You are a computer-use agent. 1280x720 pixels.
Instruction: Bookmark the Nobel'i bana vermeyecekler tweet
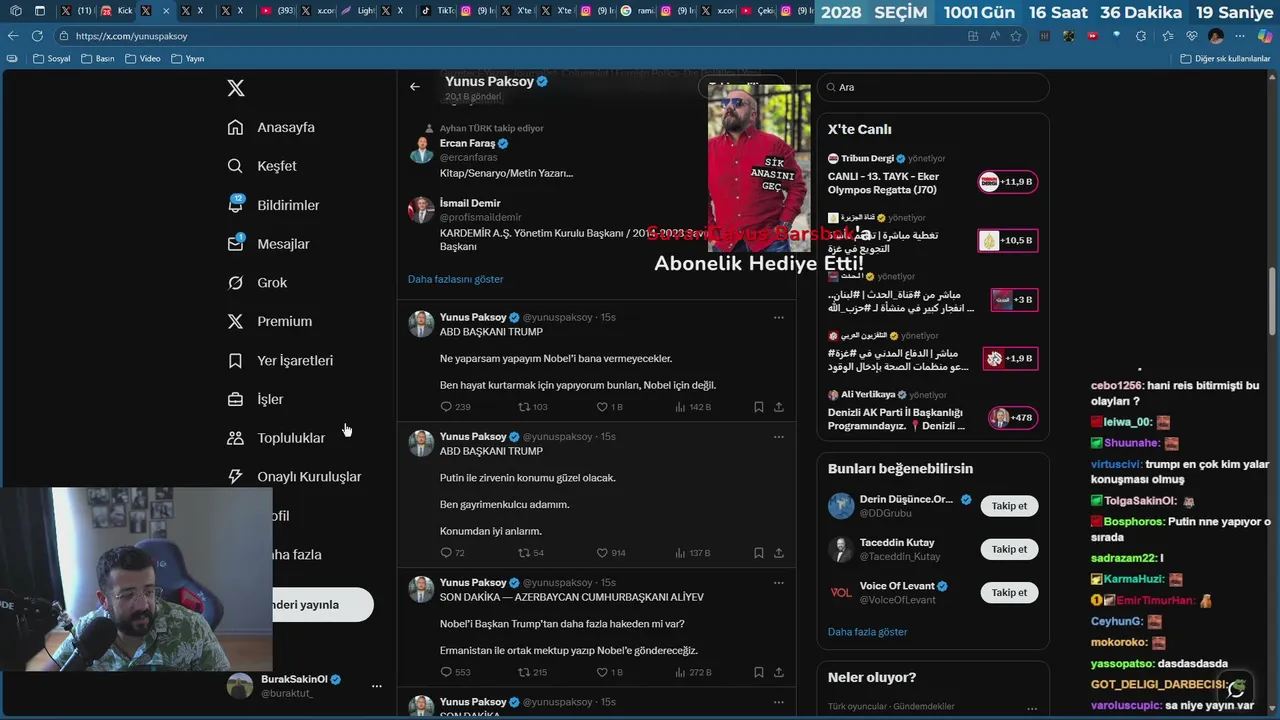(759, 407)
